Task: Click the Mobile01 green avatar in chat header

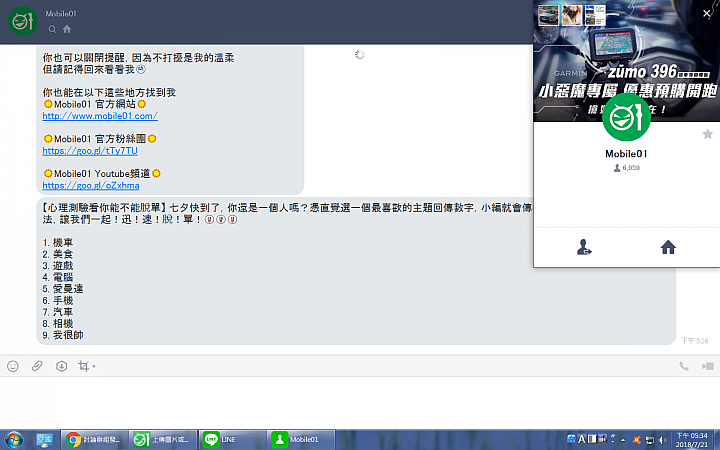Action: pyautogui.click(x=22, y=21)
